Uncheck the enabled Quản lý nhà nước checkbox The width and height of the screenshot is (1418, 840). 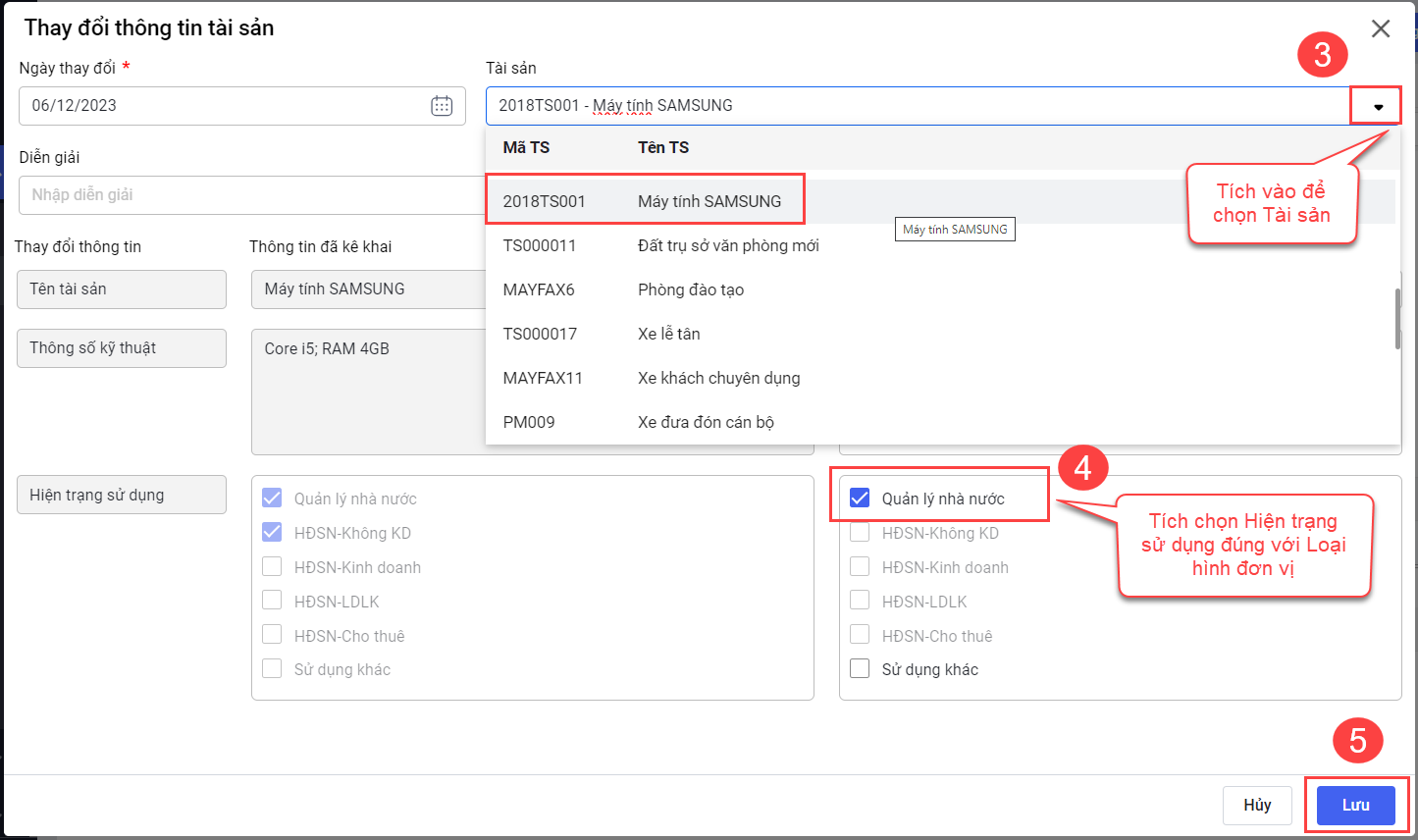point(860,499)
